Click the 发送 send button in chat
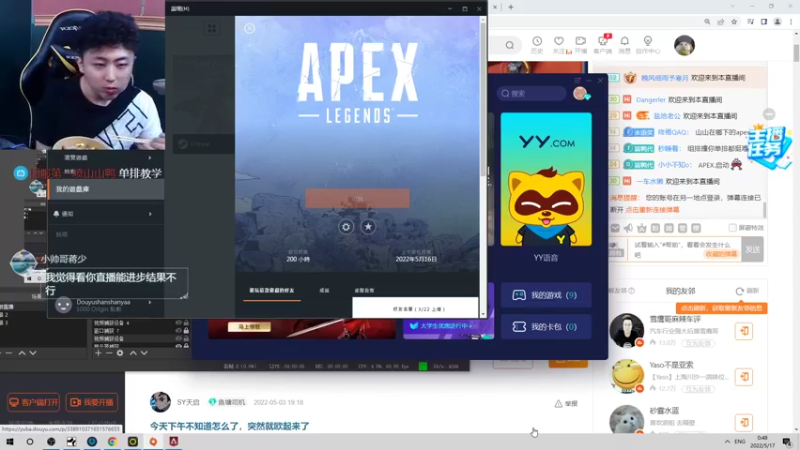This screenshot has height=450, width=800. (752, 249)
